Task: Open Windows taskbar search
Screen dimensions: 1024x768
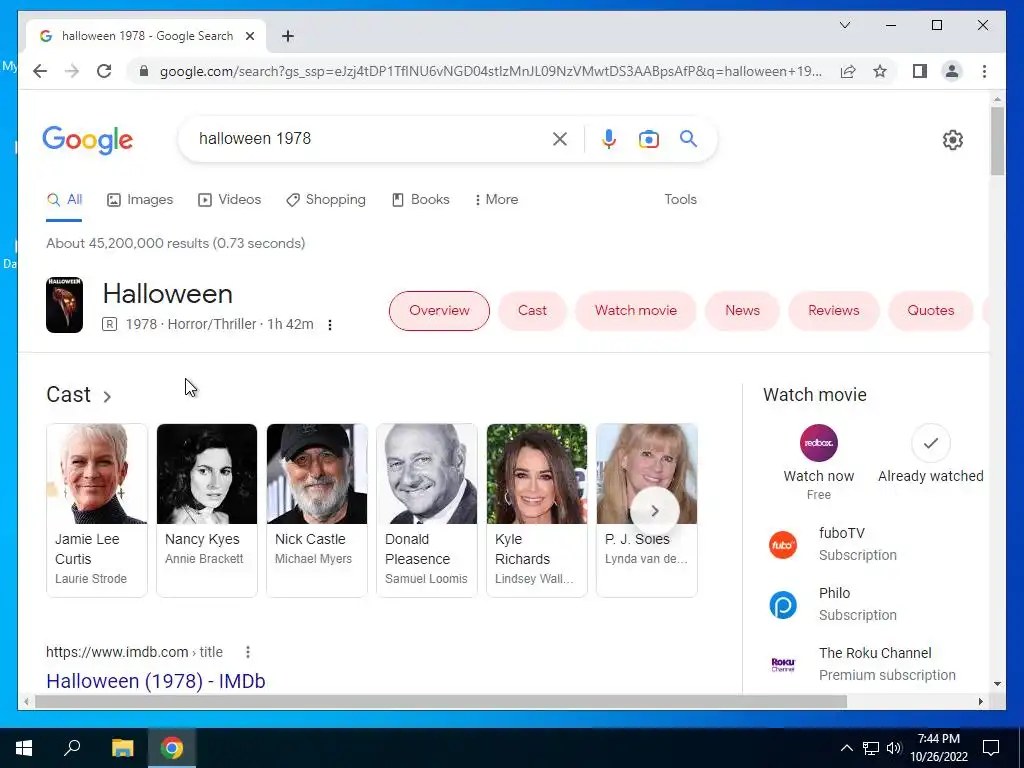Action: 72,747
